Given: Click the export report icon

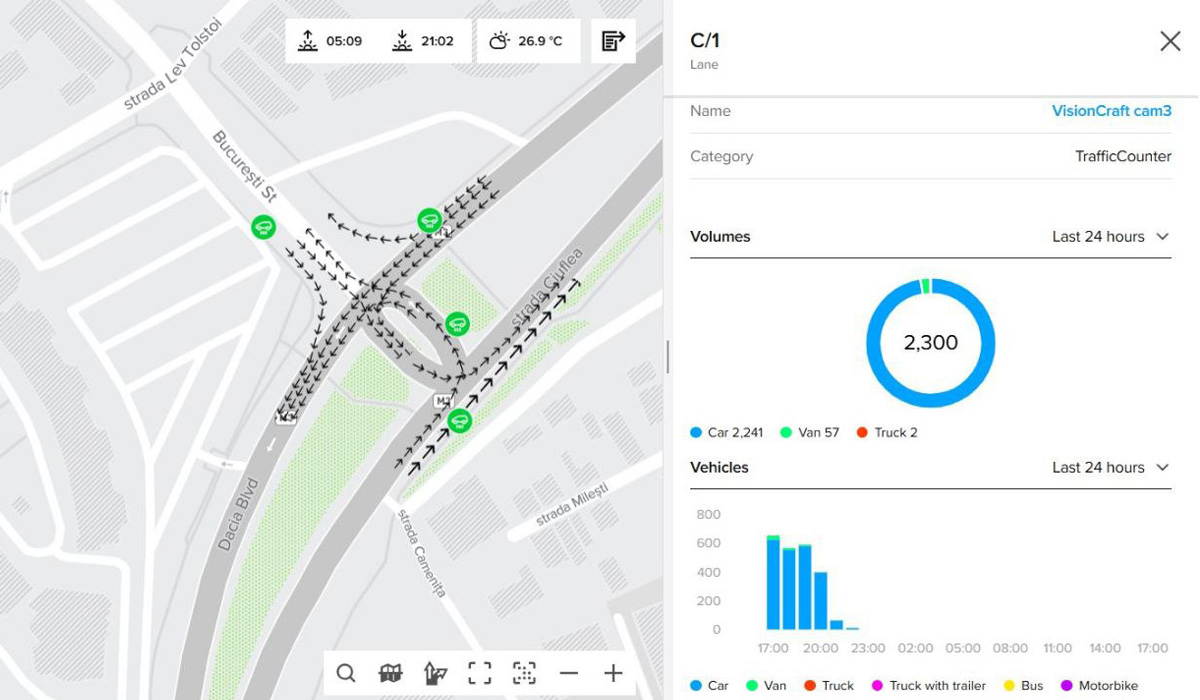Looking at the screenshot, I should [x=613, y=41].
